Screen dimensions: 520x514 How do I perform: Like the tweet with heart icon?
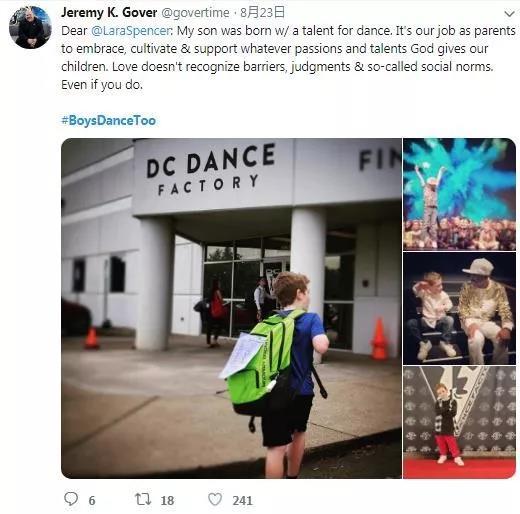pos(215,499)
